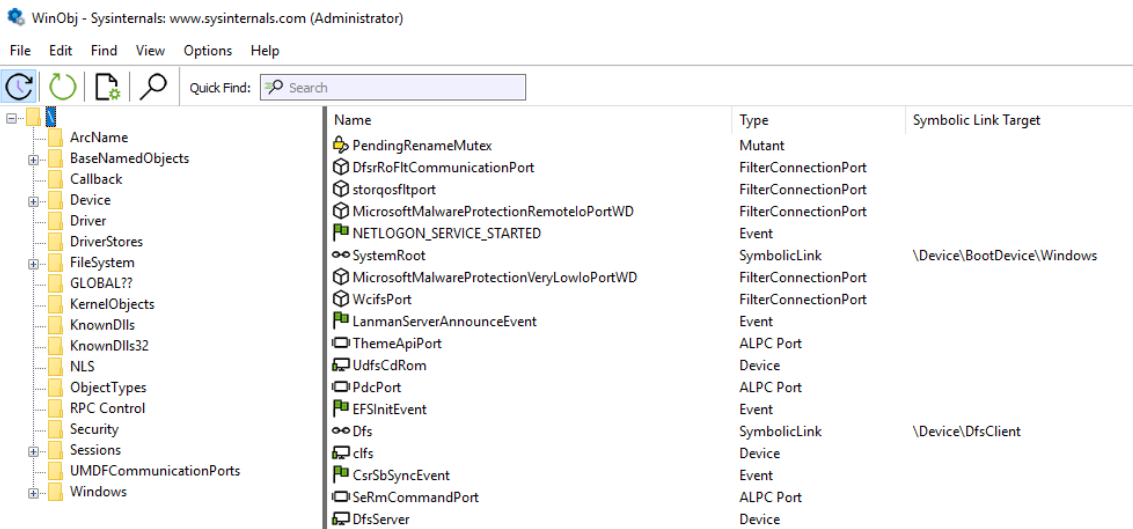Select the UMDFCommunicationPorts tree folder

pos(155,471)
